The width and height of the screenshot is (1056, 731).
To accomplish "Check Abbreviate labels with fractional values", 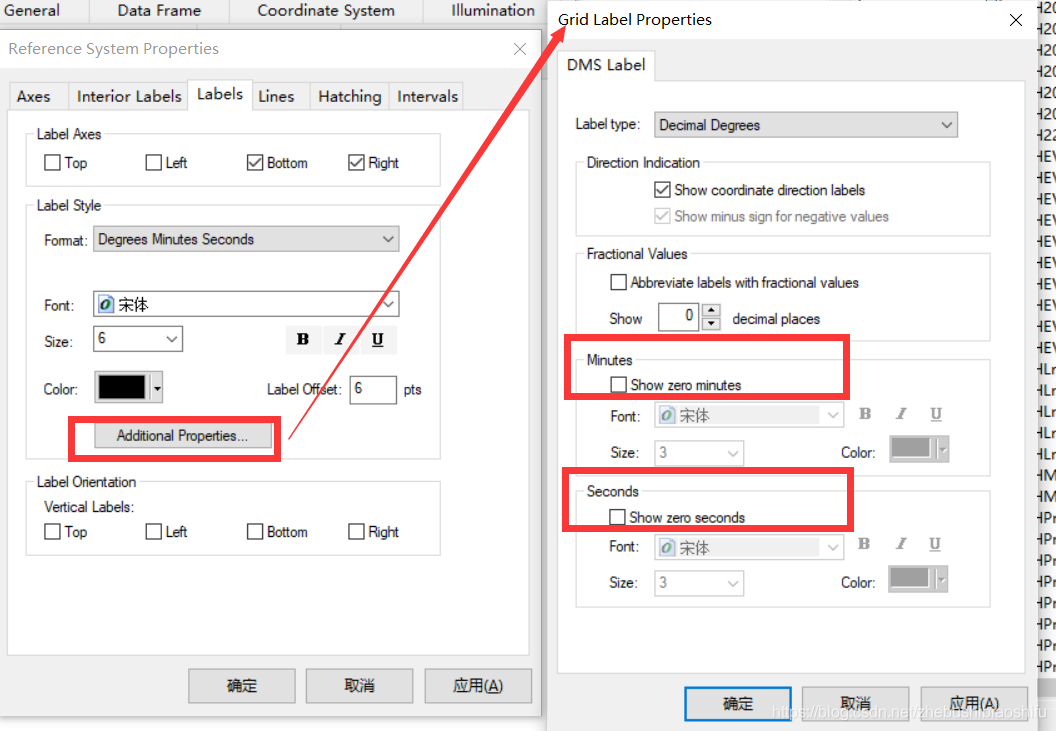I will (618, 282).
